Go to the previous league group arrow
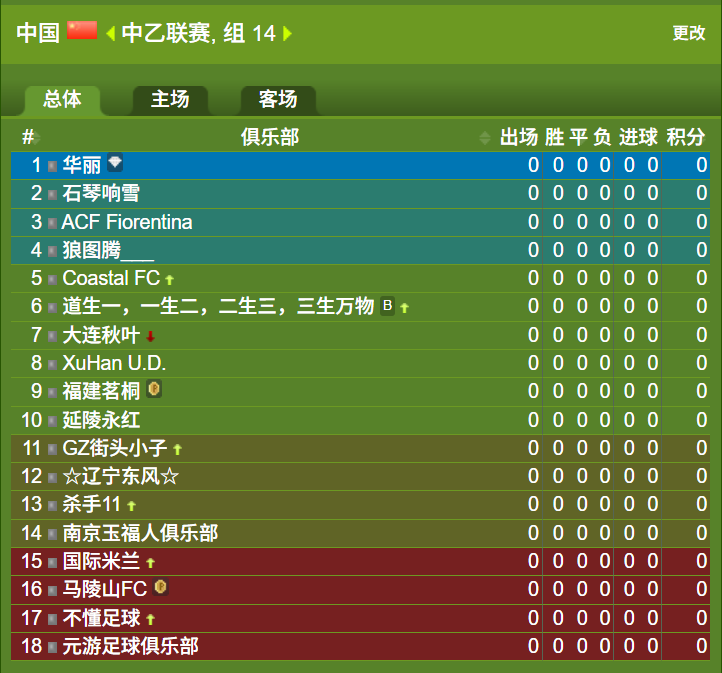 (x=110, y=34)
